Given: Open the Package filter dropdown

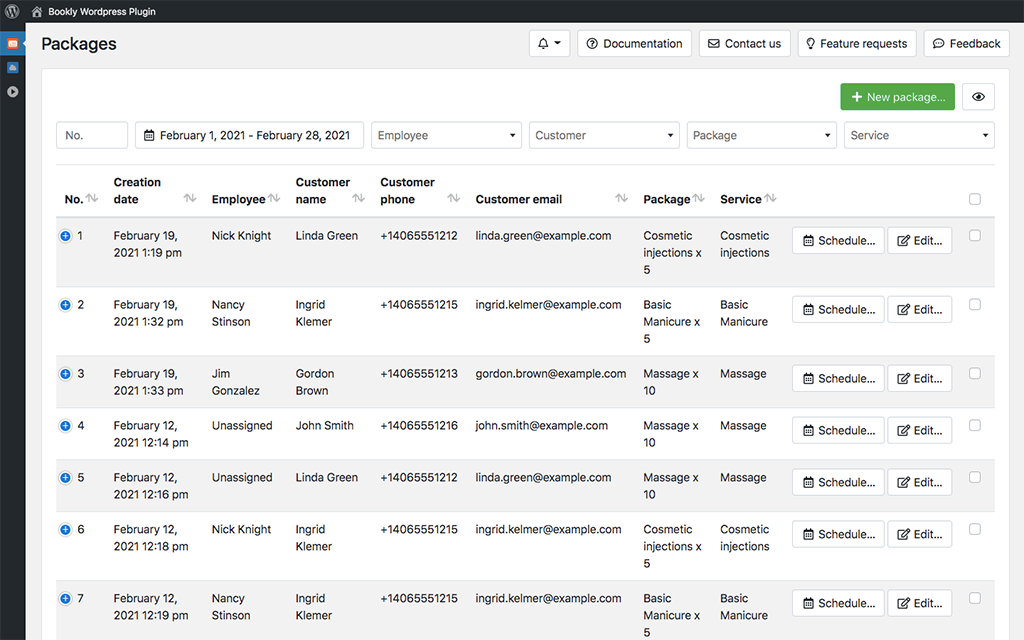Looking at the screenshot, I should 761,135.
